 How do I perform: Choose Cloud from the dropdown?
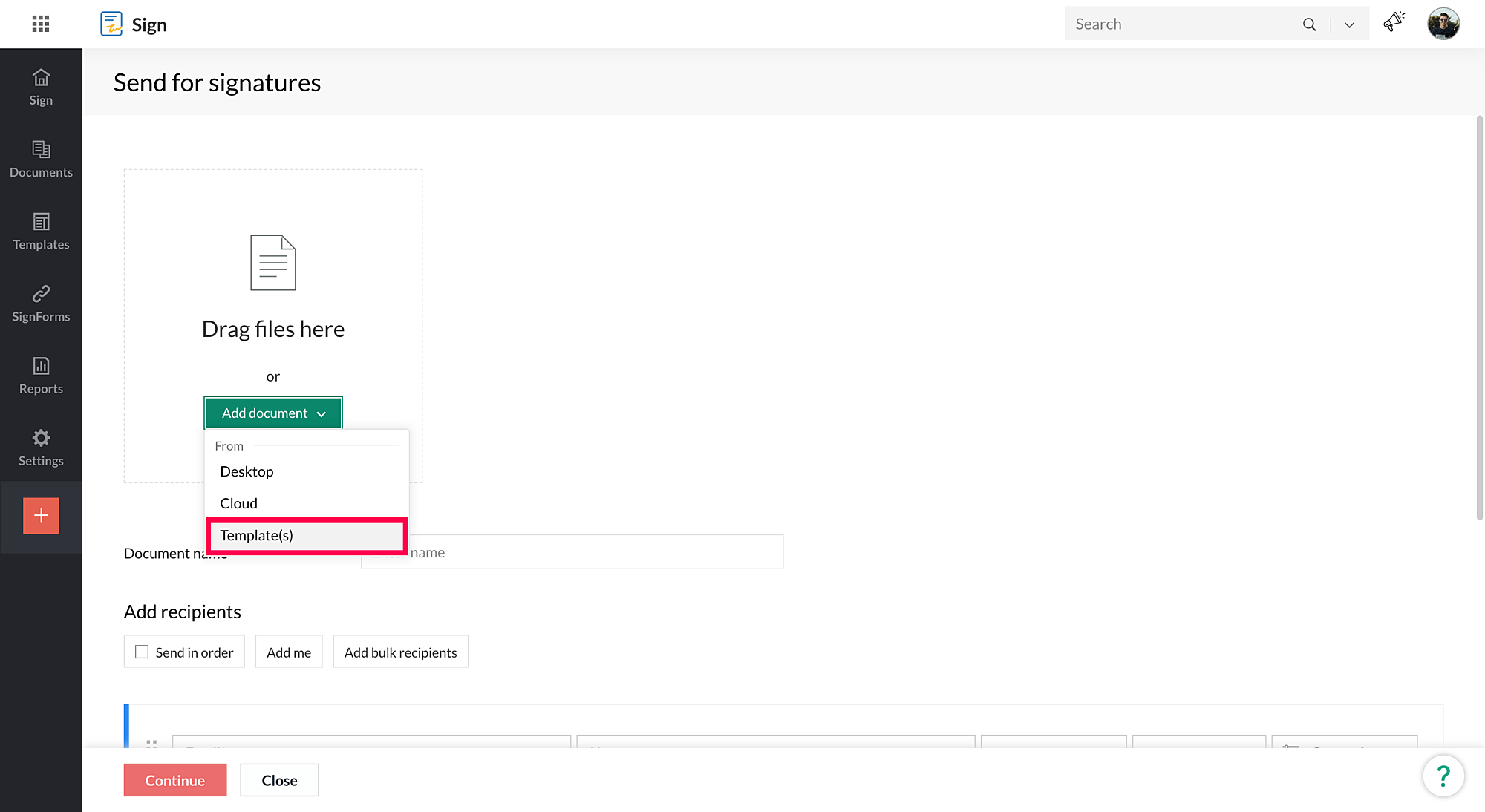[238, 503]
